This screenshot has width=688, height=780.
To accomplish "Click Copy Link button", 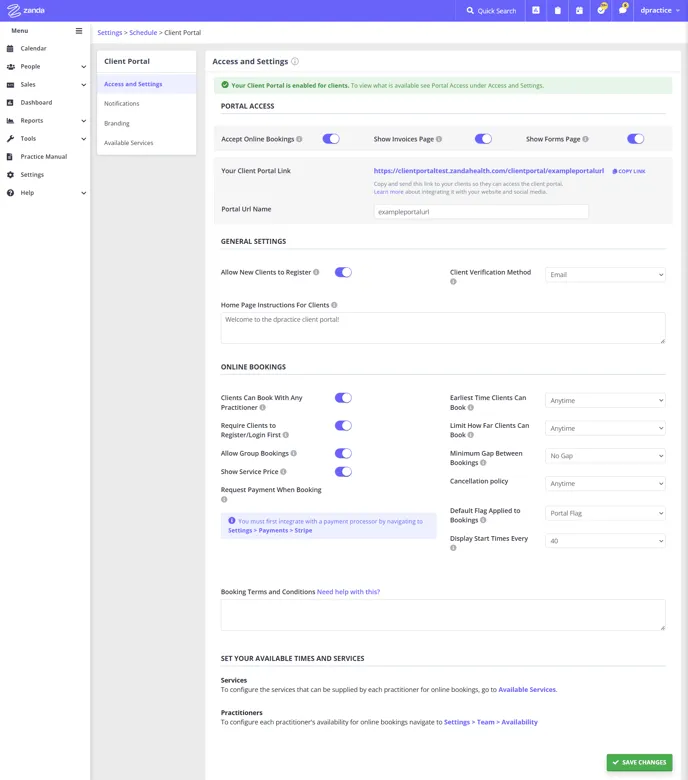I will point(629,171).
